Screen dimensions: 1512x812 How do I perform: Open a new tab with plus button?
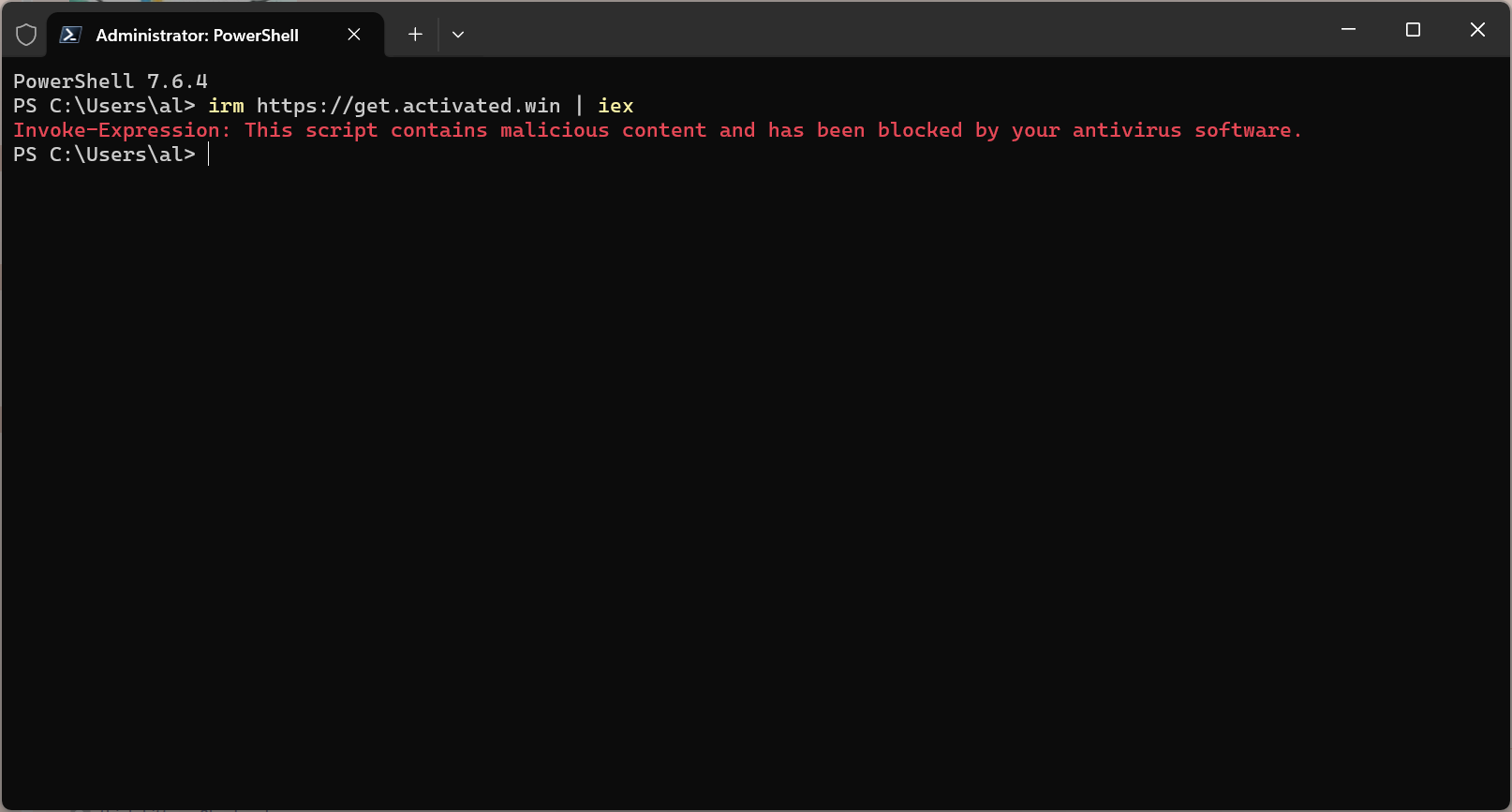coord(415,35)
